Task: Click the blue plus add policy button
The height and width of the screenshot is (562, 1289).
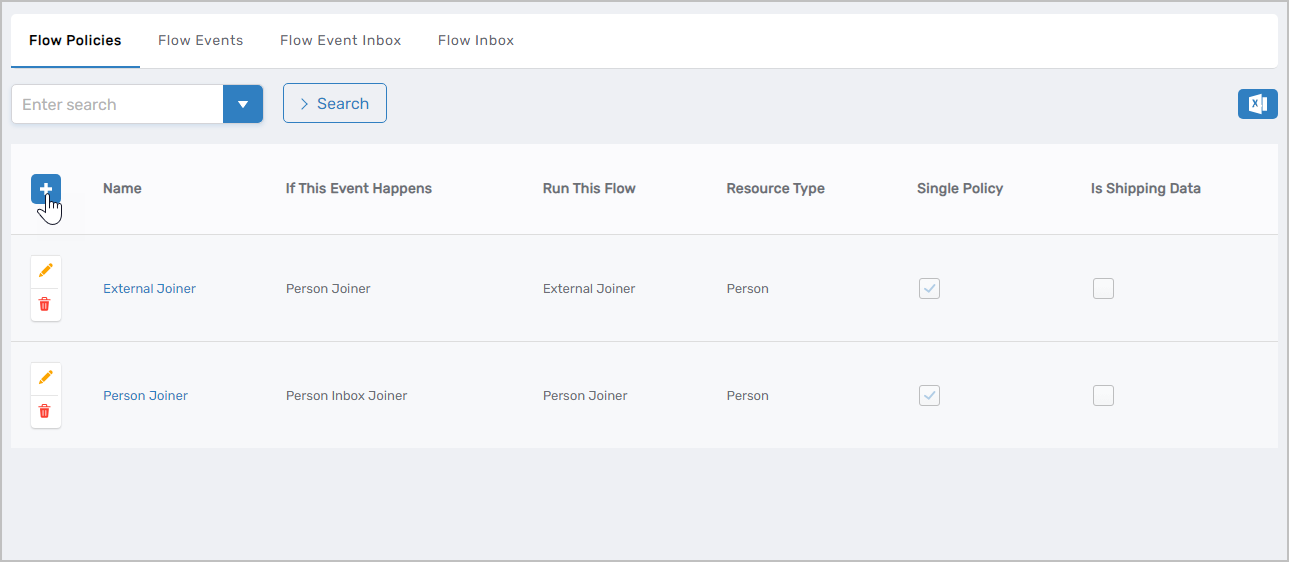Action: pyautogui.click(x=46, y=188)
